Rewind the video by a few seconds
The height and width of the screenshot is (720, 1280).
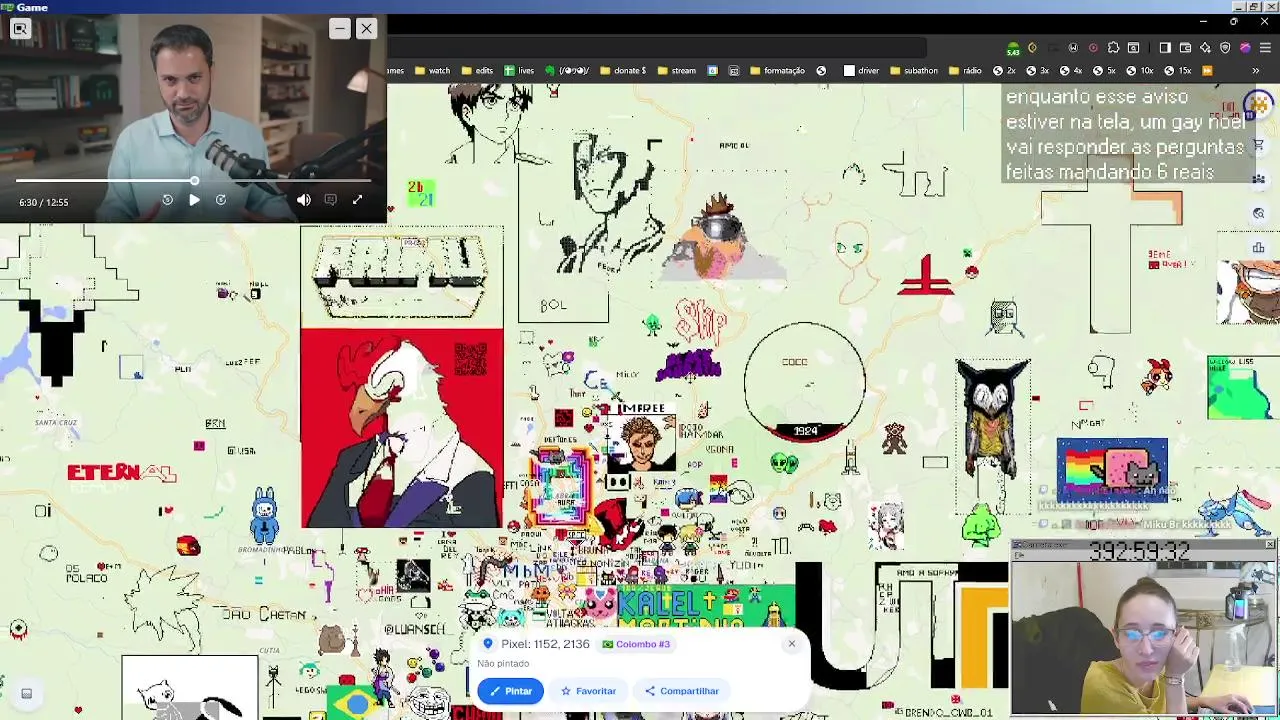click(x=167, y=200)
